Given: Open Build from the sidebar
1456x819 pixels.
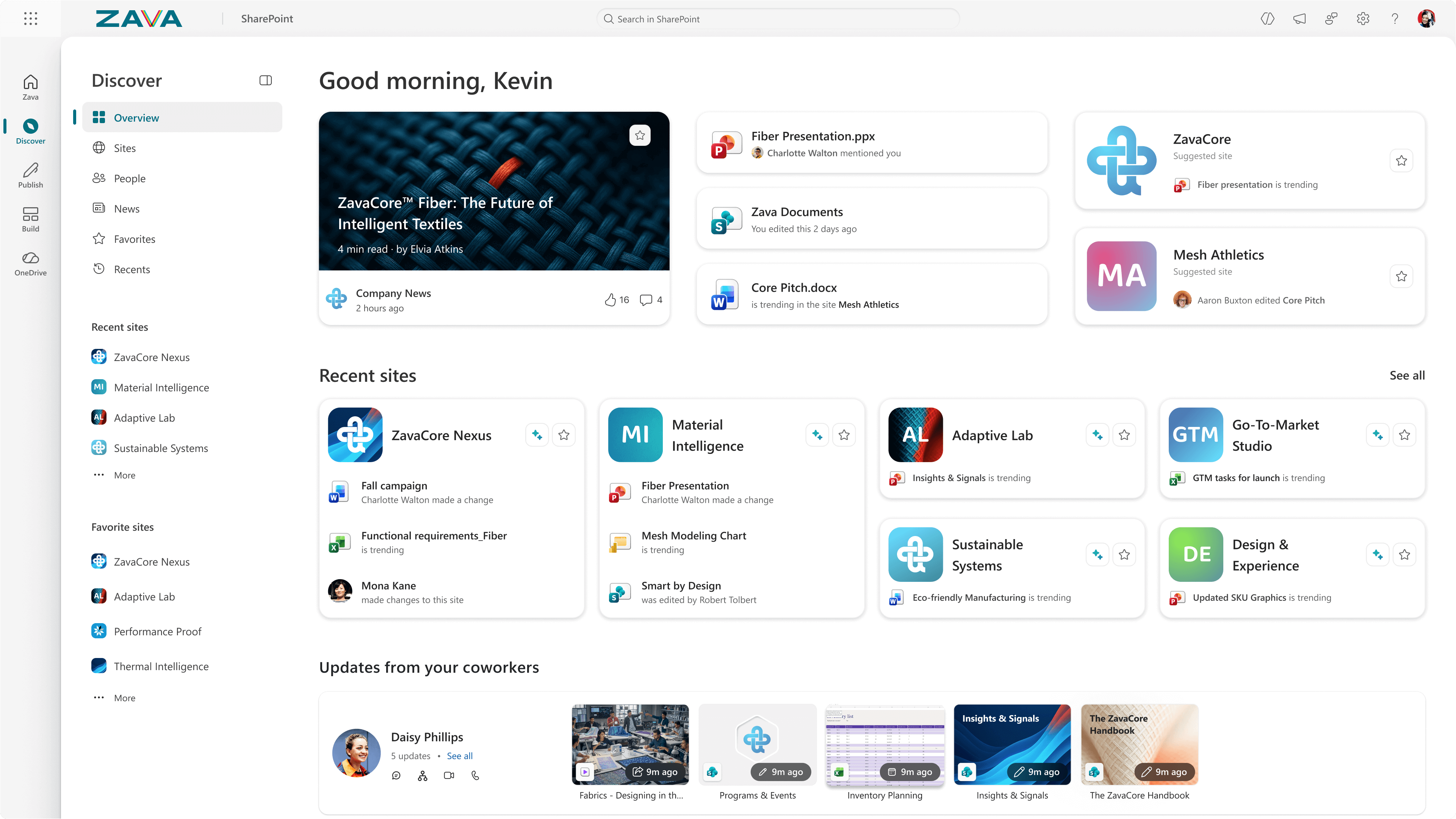Looking at the screenshot, I should click(x=31, y=219).
